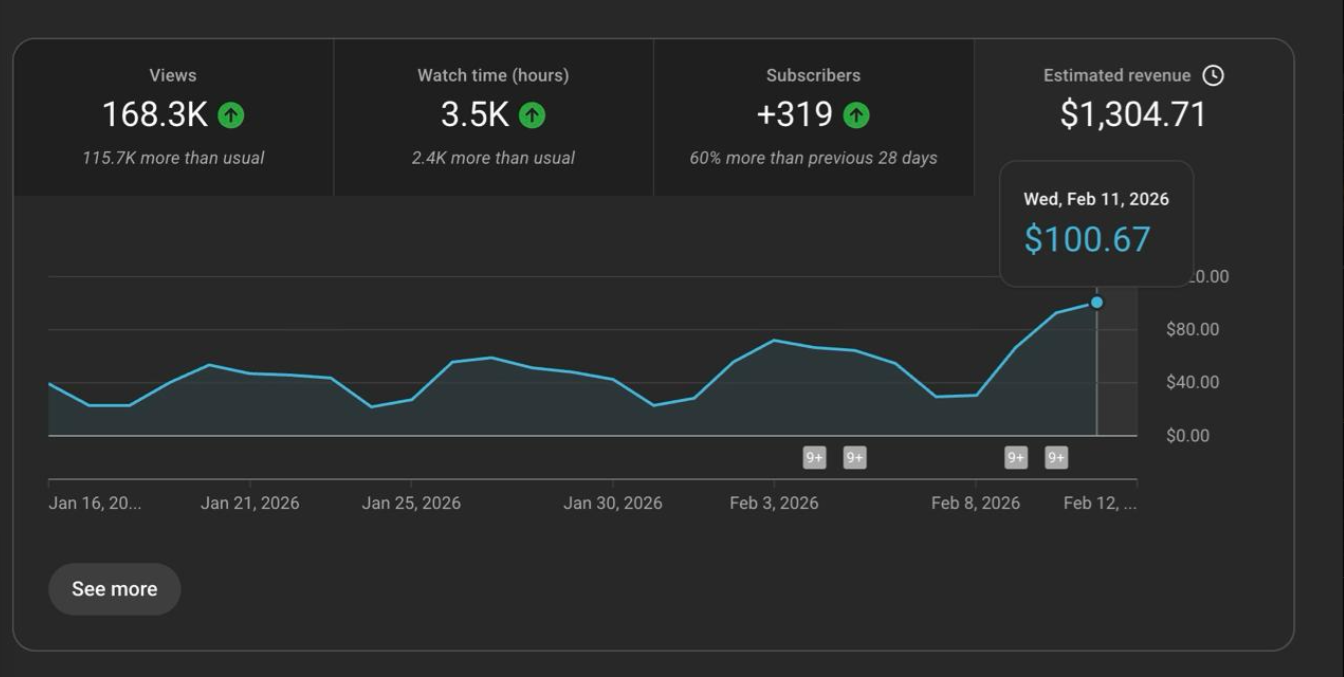Select the Watch time (hours) tab
Viewport: 1344px width, 677px height.
[493, 117]
